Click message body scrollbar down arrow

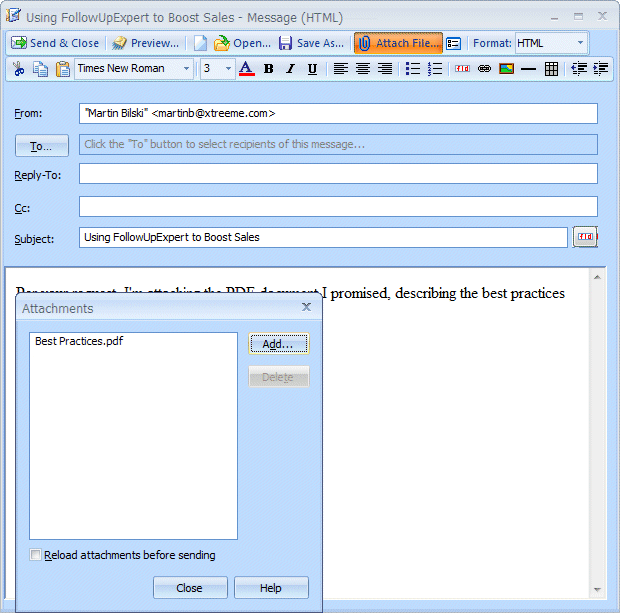[x=597, y=590]
